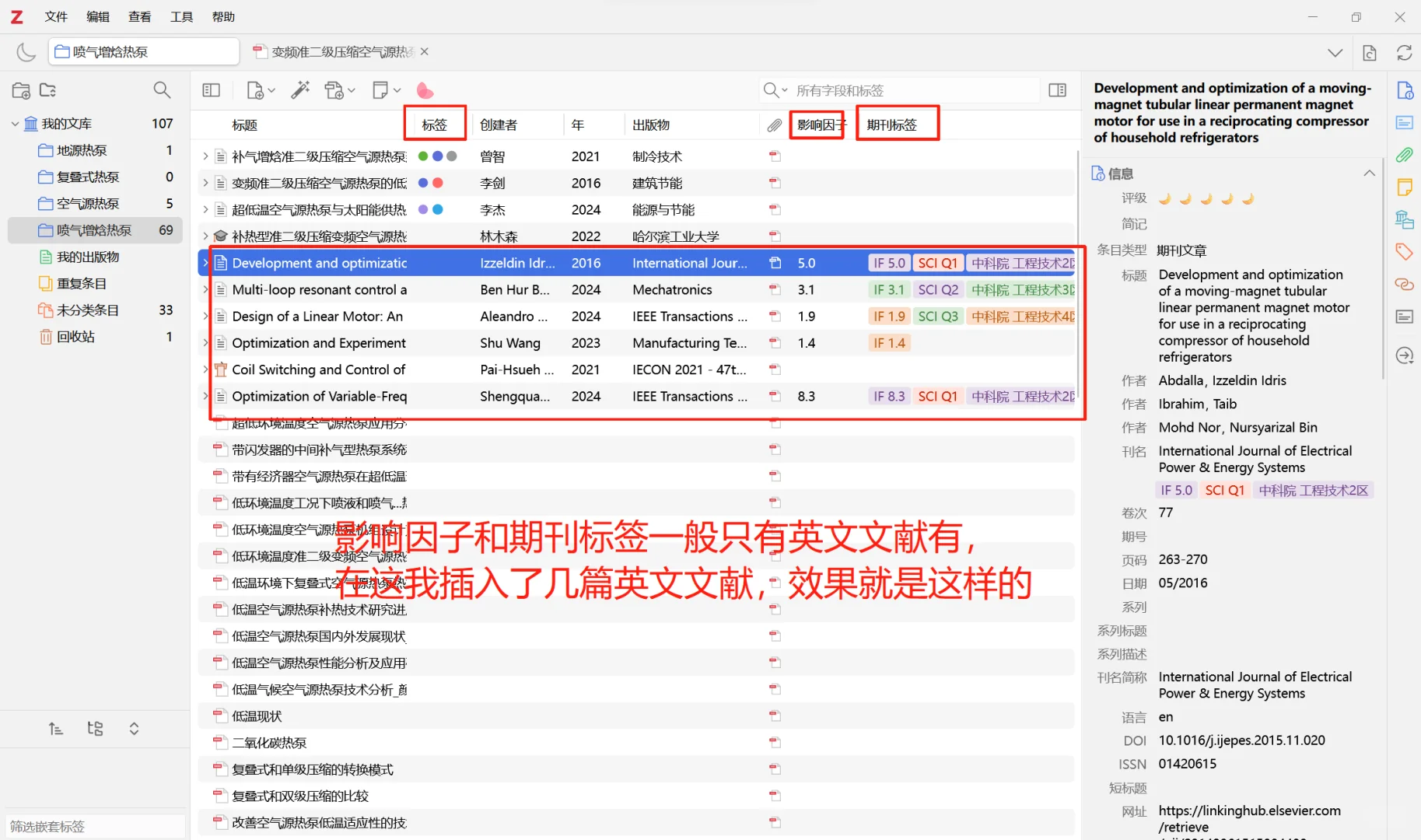Open collection search with the magnifier icon
1421x840 pixels.
click(162, 90)
